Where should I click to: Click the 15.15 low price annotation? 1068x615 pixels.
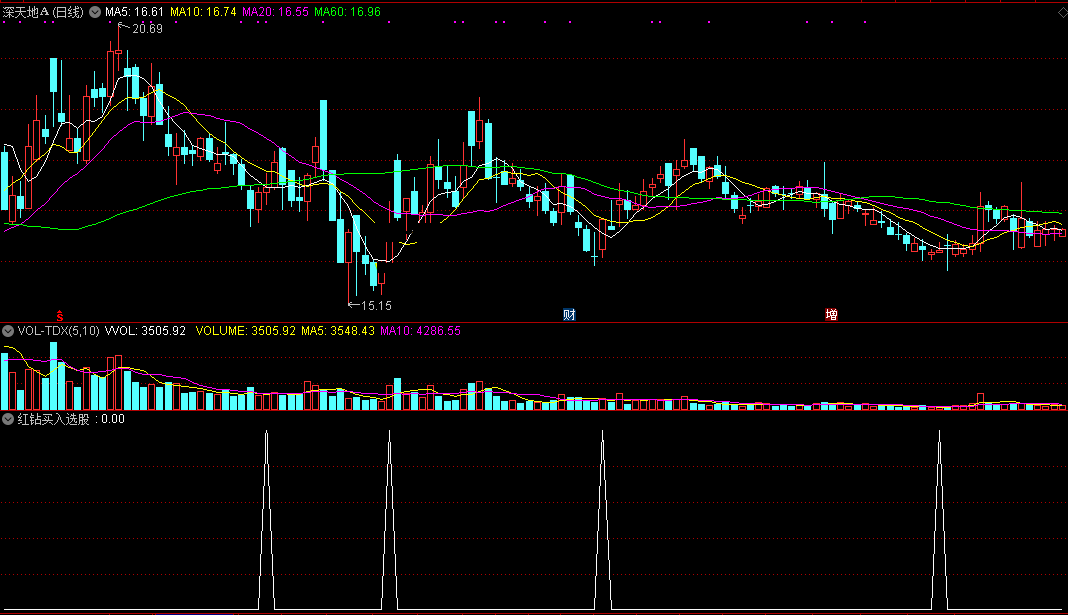click(x=376, y=306)
